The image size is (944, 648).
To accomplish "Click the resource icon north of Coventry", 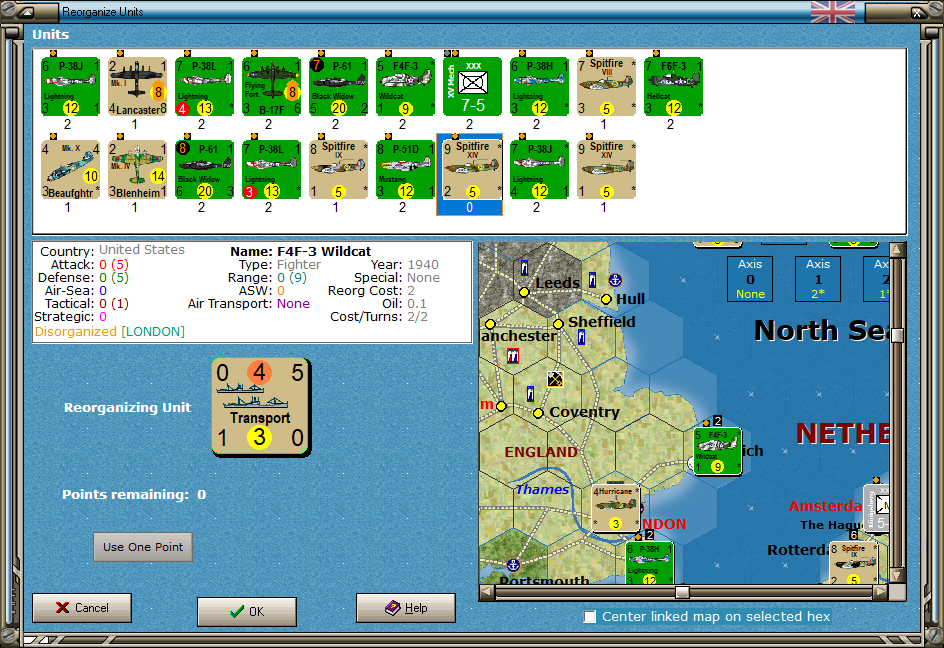I will click(555, 379).
